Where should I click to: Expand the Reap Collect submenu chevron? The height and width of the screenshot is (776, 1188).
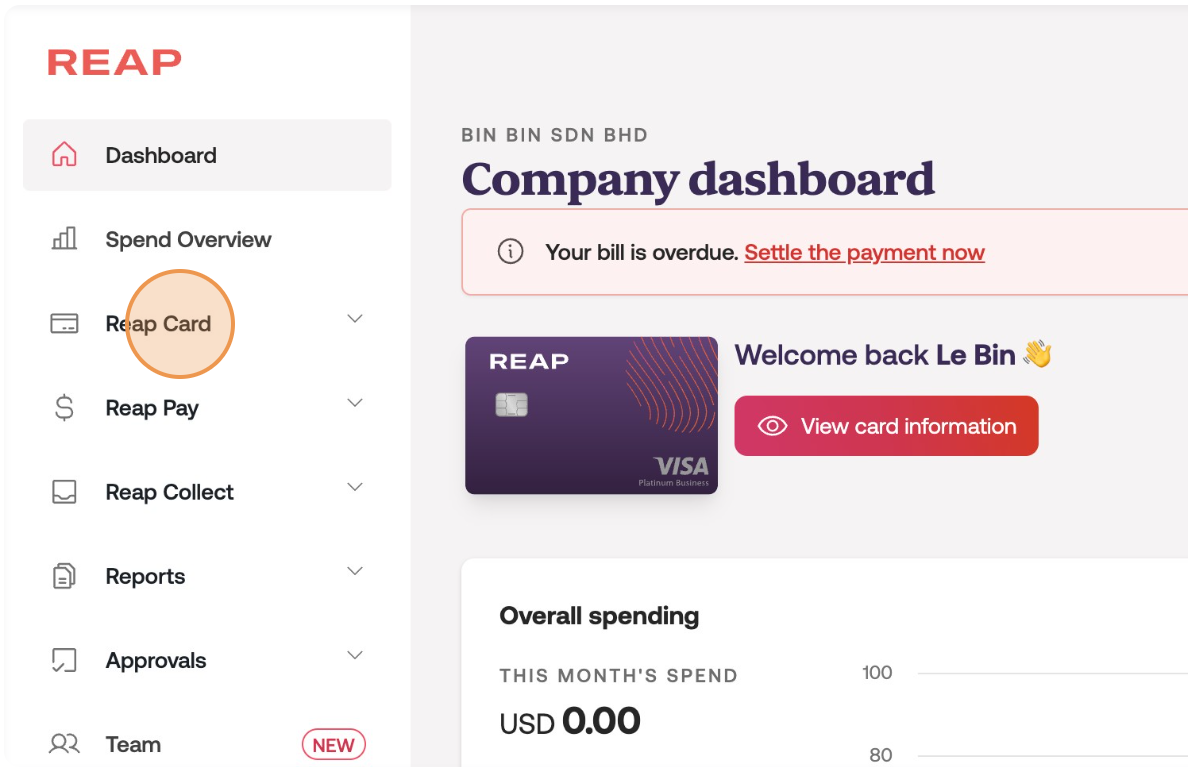pos(354,487)
